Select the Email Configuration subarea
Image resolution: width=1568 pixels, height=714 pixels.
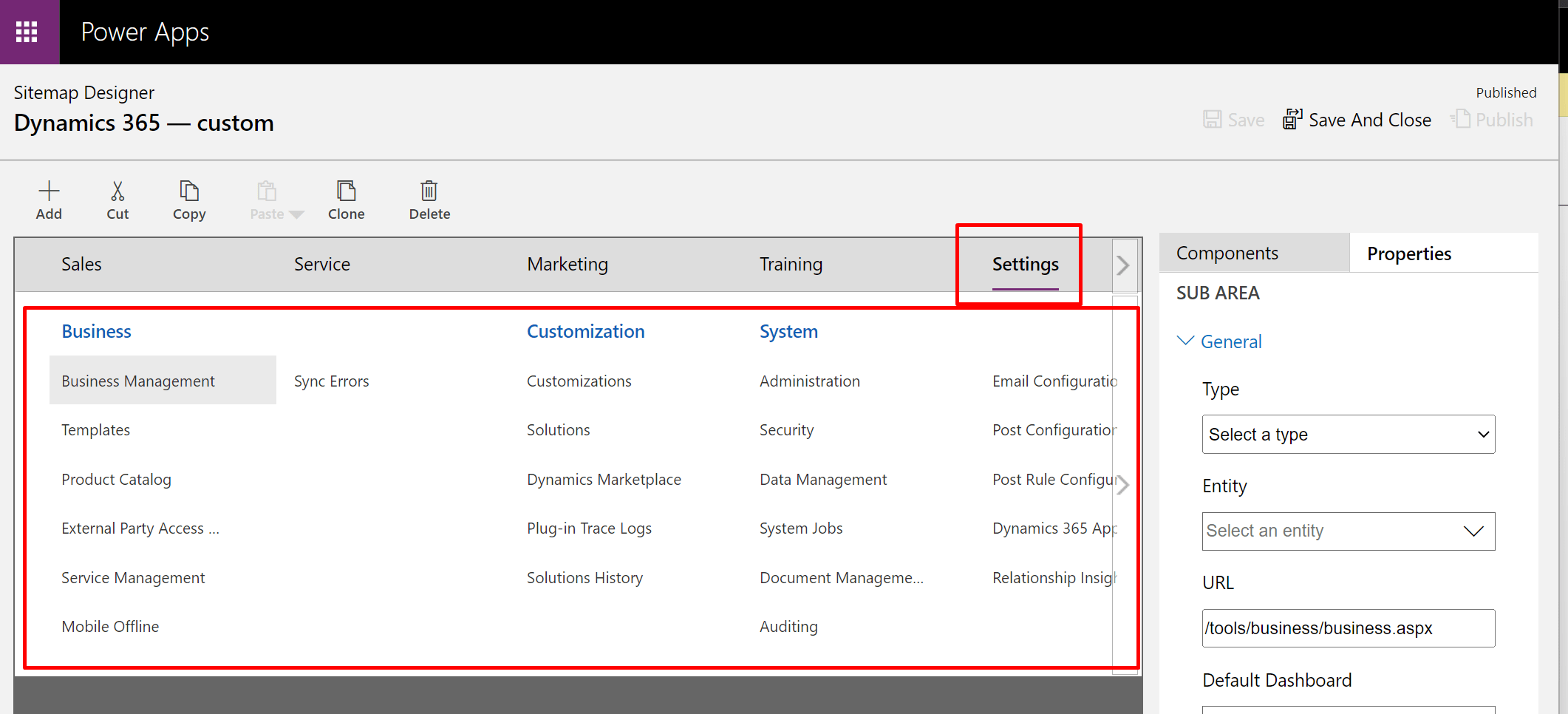click(x=1054, y=381)
